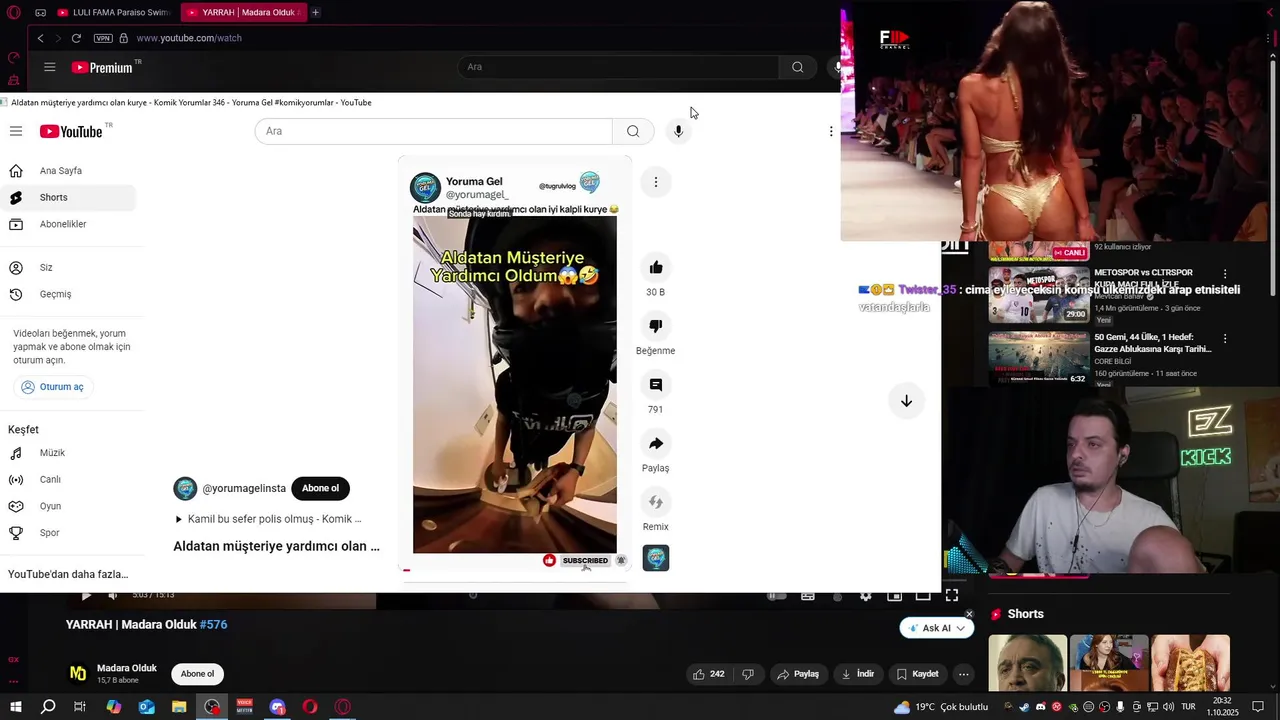The image size is (1280, 720).
Task: Subscribe to Madara Olduk with Abone ol
Action: pyautogui.click(x=197, y=674)
